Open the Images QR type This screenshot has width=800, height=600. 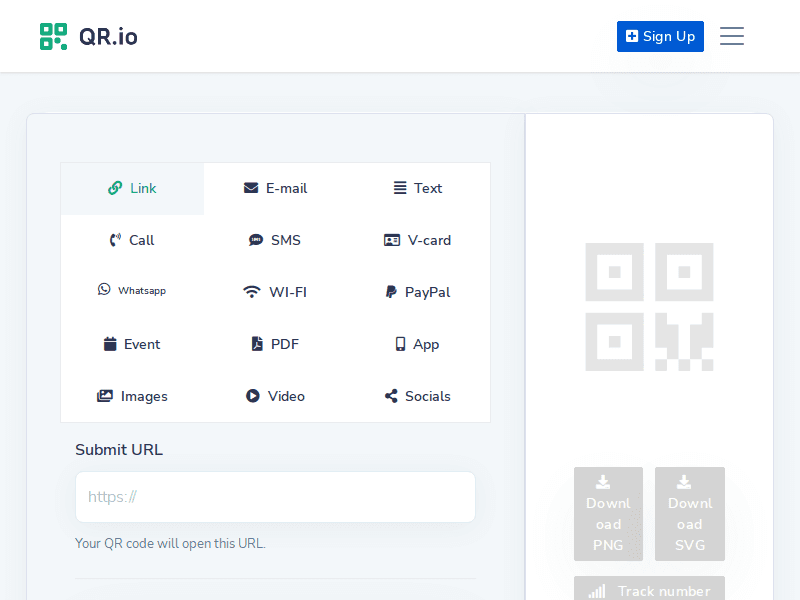pos(132,396)
